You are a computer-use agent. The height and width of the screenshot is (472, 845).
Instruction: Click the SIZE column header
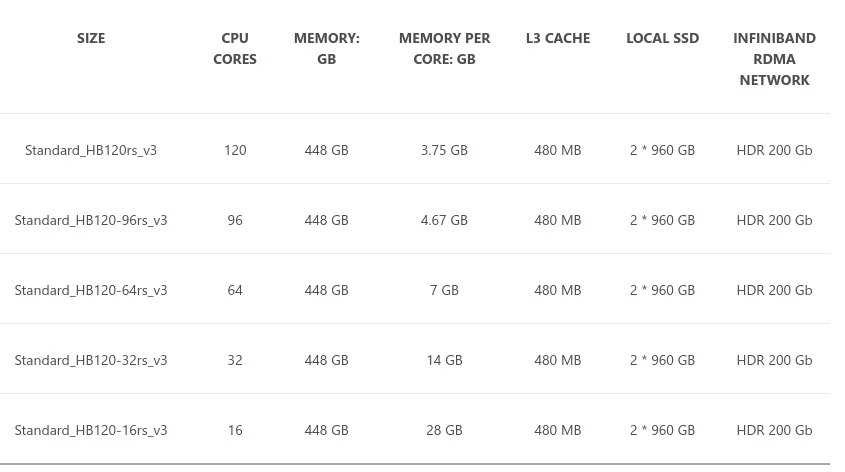pos(91,38)
